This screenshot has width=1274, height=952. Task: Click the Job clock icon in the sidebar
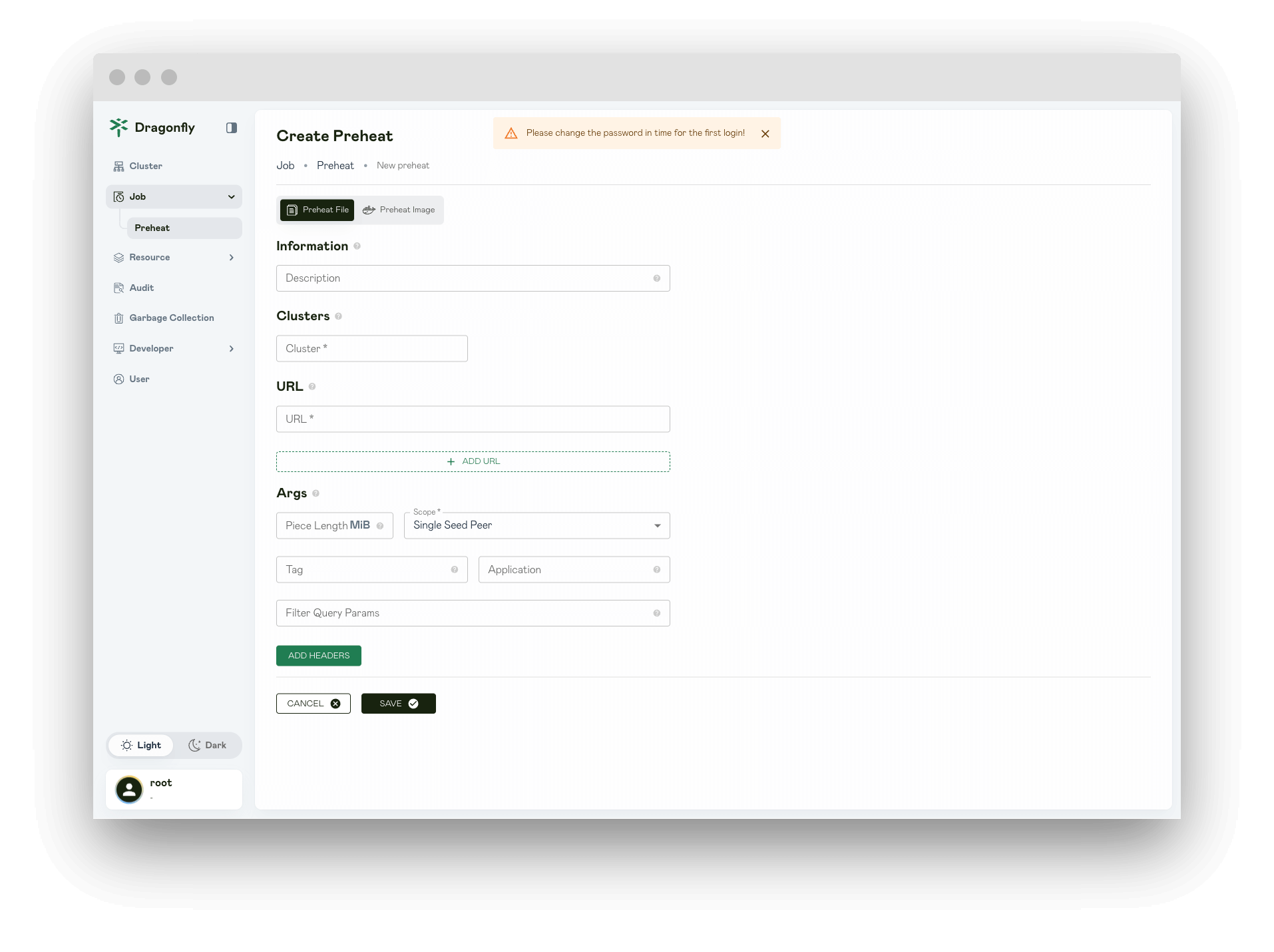click(x=118, y=197)
